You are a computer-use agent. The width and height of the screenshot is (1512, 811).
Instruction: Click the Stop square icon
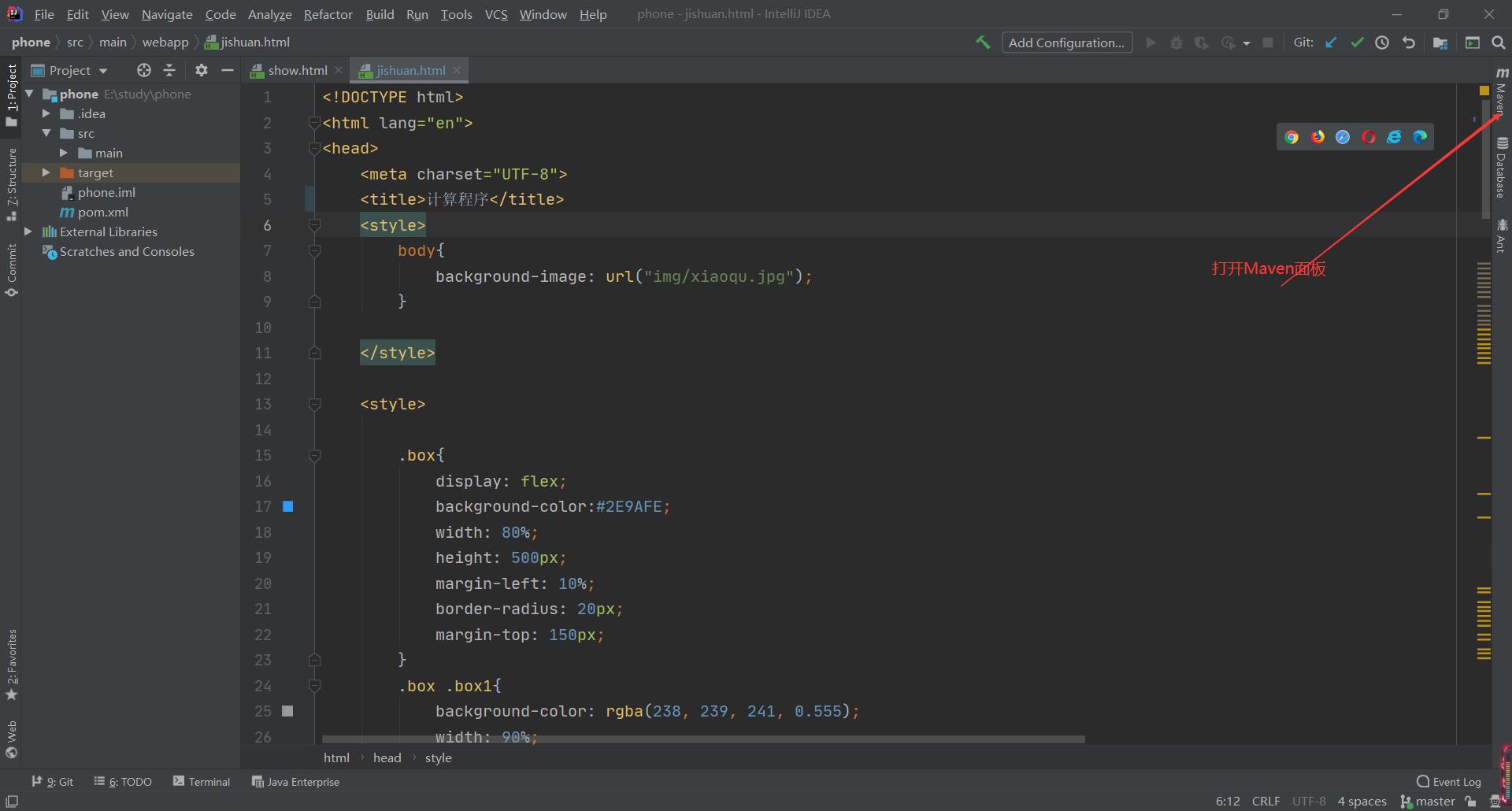(1268, 43)
